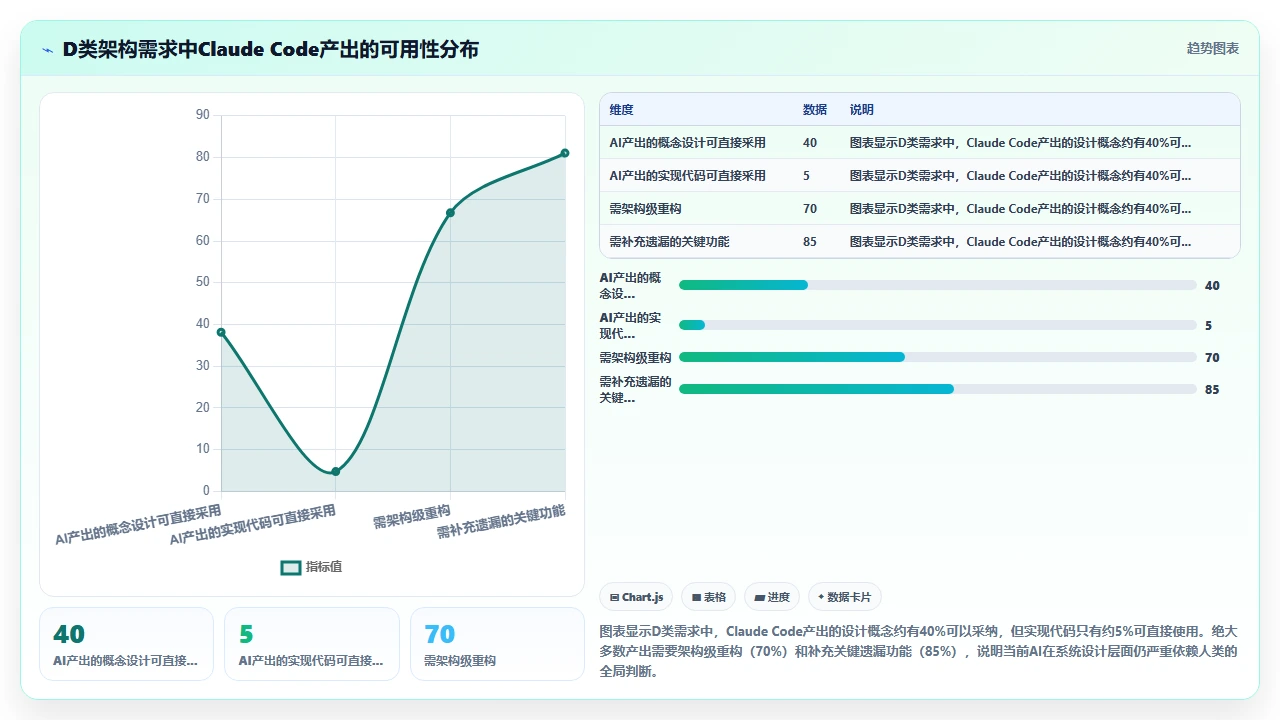Select the Chart.js tag
This screenshot has width=1280, height=720.
pyautogui.click(x=637, y=597)
